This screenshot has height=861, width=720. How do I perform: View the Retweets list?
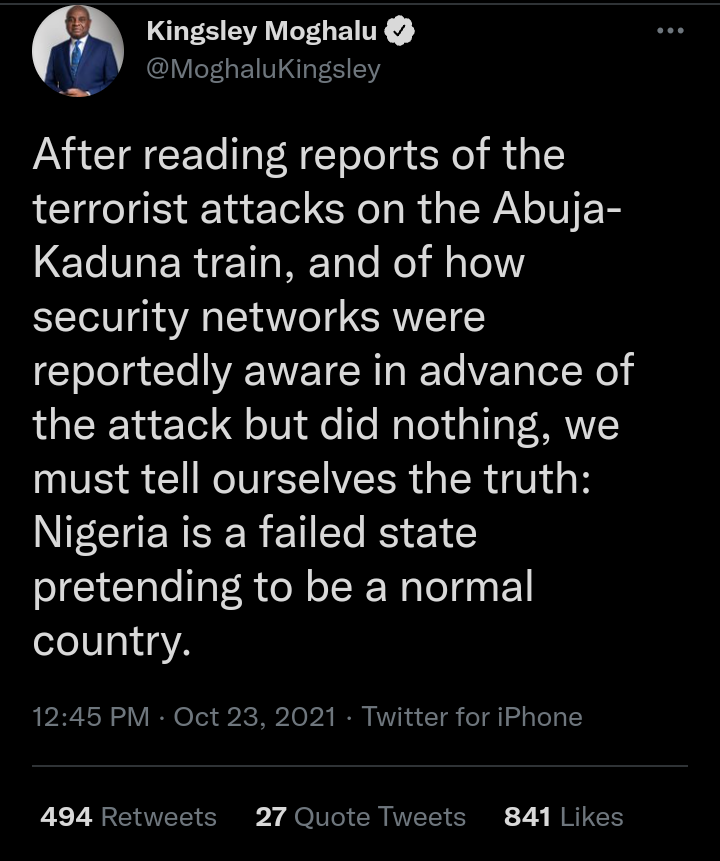(x=159, y=817)
